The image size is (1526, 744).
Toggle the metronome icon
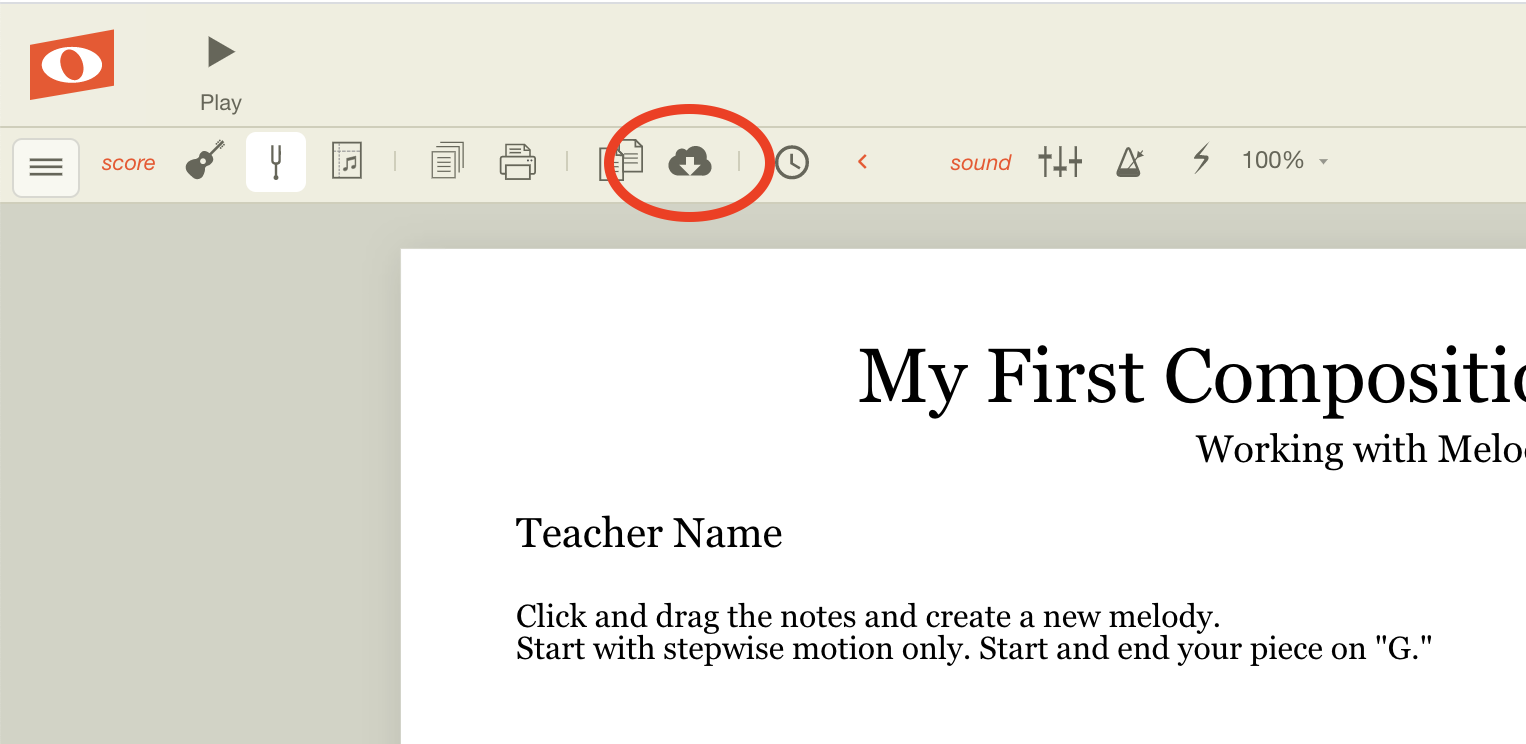pos(1129,161)
